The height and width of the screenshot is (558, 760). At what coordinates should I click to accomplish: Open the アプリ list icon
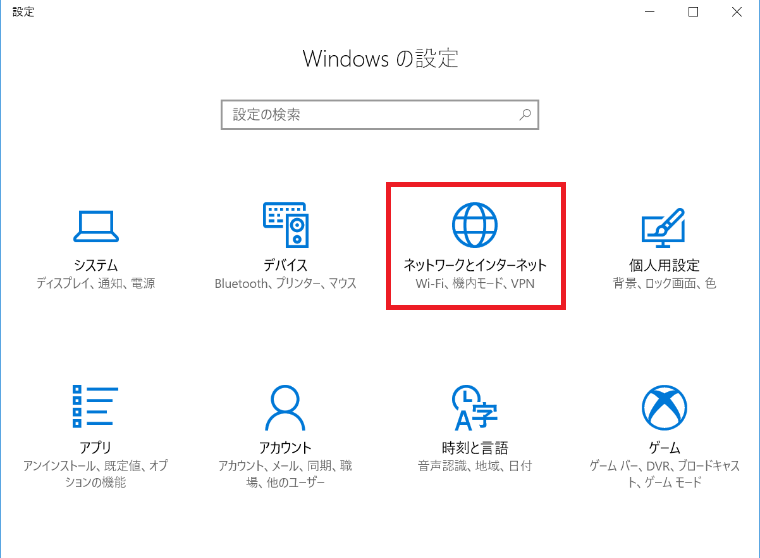tap(95, 406)
